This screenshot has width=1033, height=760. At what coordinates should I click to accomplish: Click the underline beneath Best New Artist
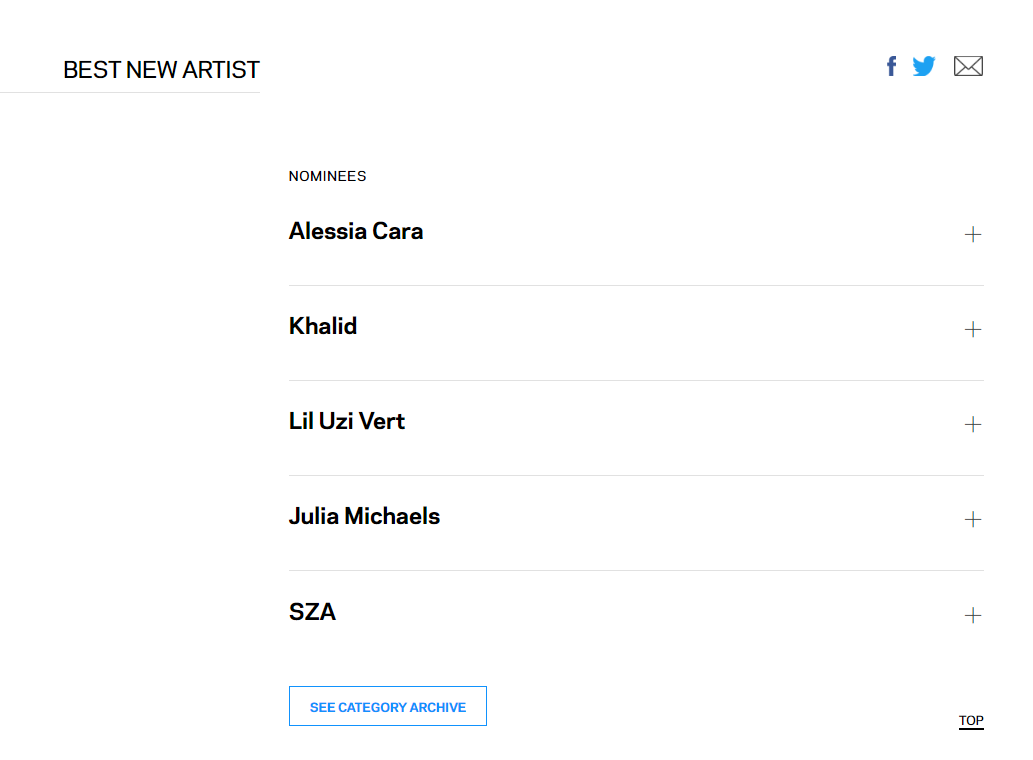pos(130,92)
